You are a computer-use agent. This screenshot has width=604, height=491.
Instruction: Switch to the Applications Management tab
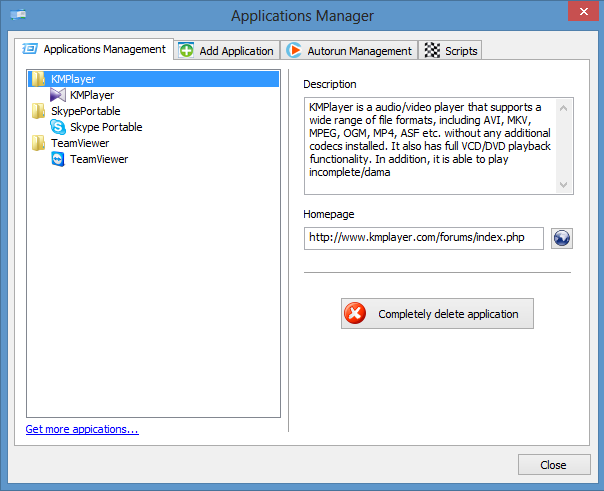(x=94, y=49)
